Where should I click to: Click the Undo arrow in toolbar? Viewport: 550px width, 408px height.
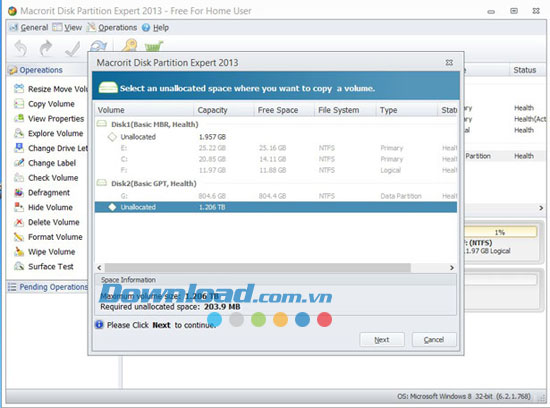pyautogui.click(x=21, y=48)
